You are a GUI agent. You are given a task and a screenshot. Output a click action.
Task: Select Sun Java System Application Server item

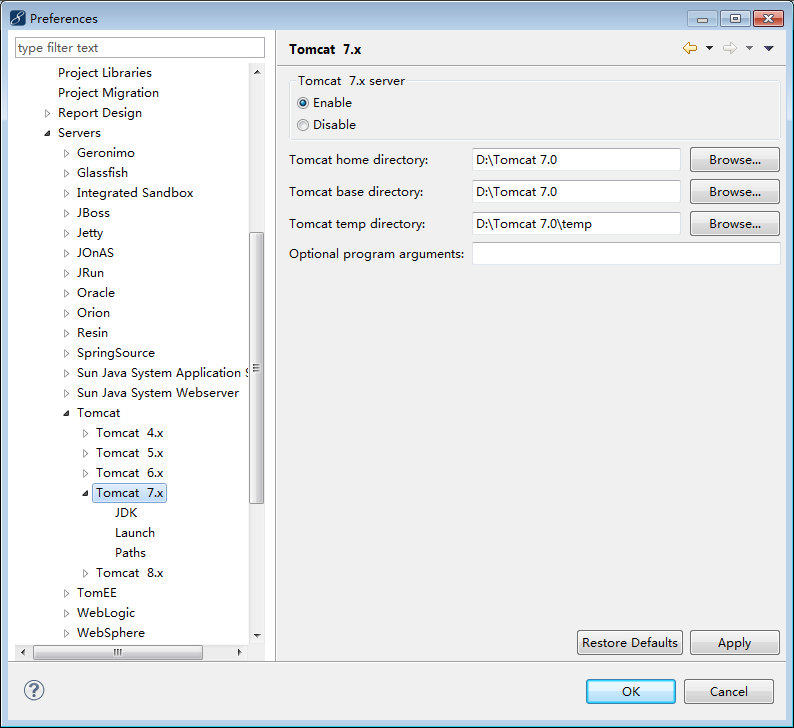(x=163, y=373)
